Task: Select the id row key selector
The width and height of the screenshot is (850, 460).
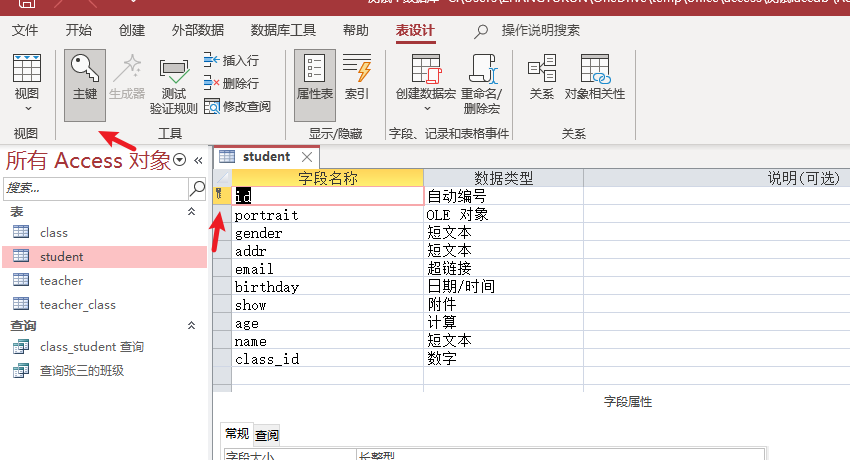Action: click(x=222, y=196)
